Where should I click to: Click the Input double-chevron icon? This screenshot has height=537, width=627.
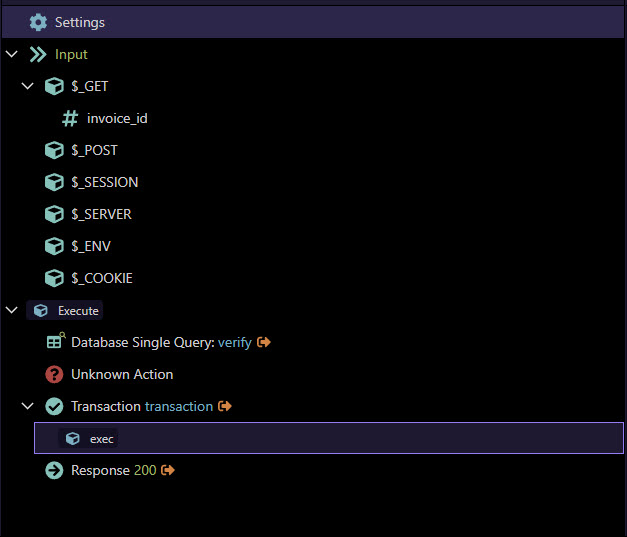[x=38, y=54]
